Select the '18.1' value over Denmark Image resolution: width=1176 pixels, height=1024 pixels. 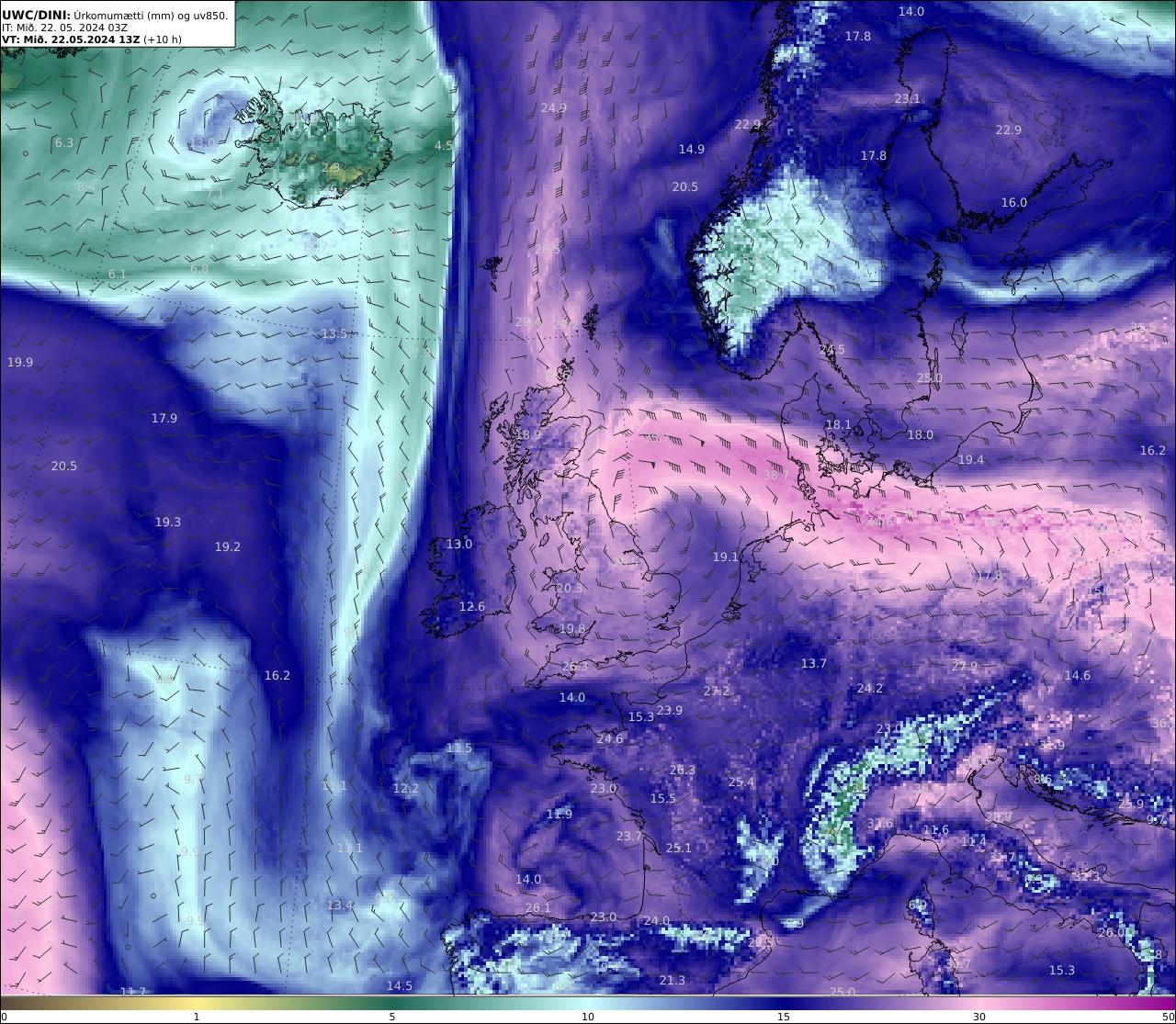coord(839,424)
